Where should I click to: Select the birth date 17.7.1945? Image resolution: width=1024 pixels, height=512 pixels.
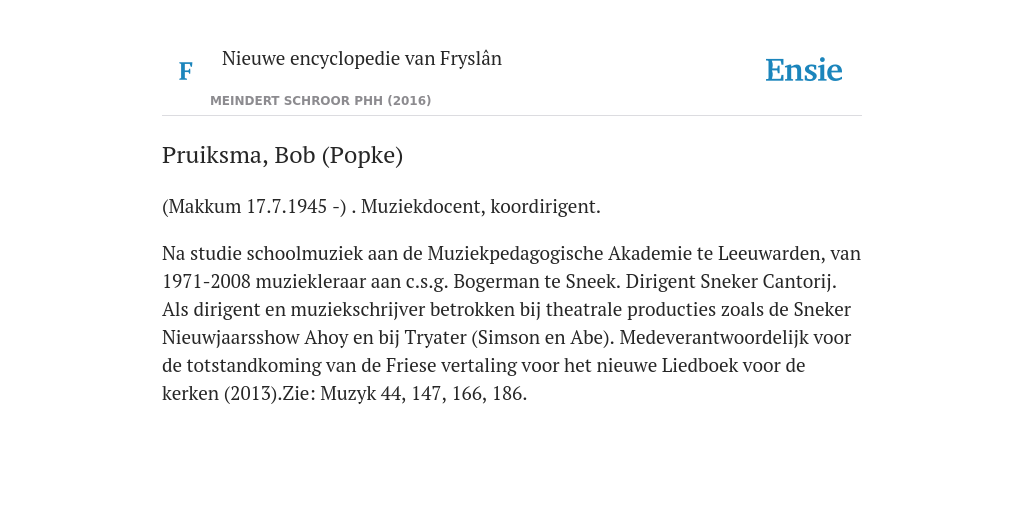pyautogui.click(x=287, y=207)
